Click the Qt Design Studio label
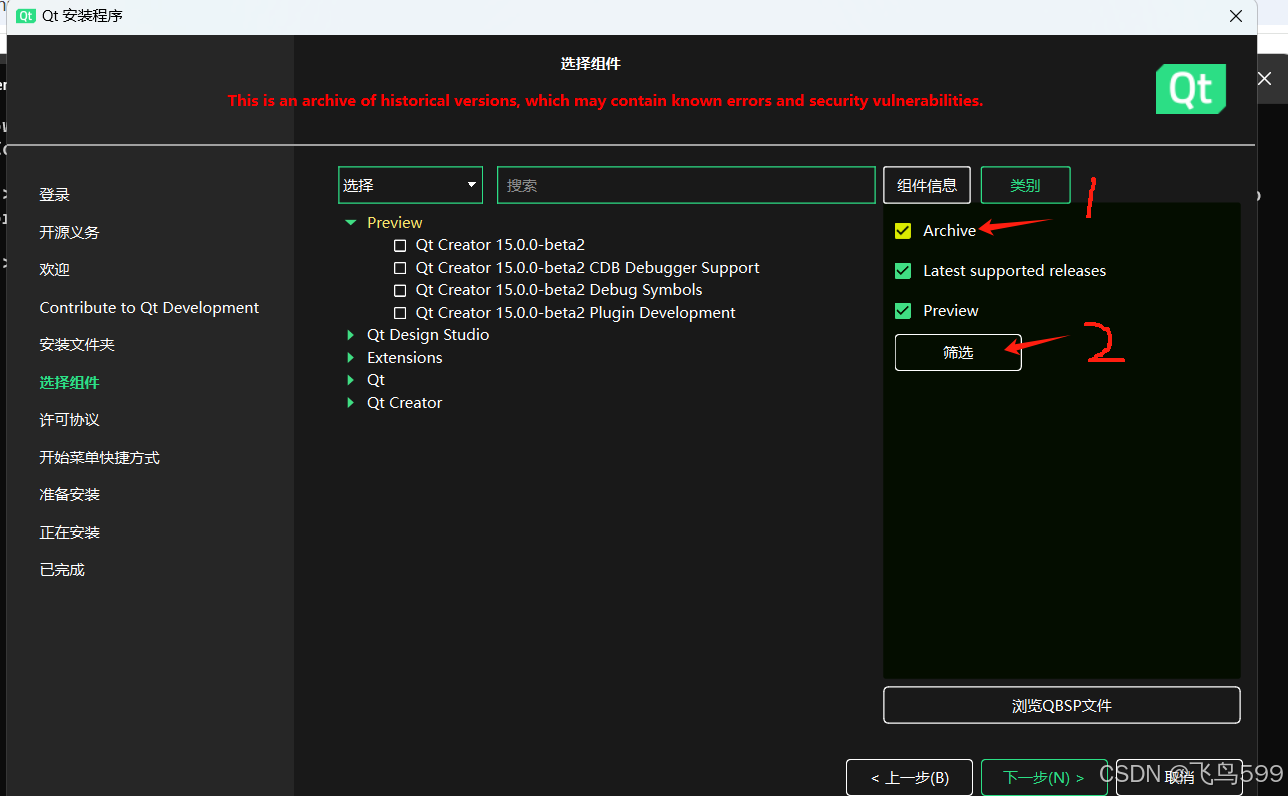The width and height of the screenshot is (1288, 796). (x=428, y=335)
